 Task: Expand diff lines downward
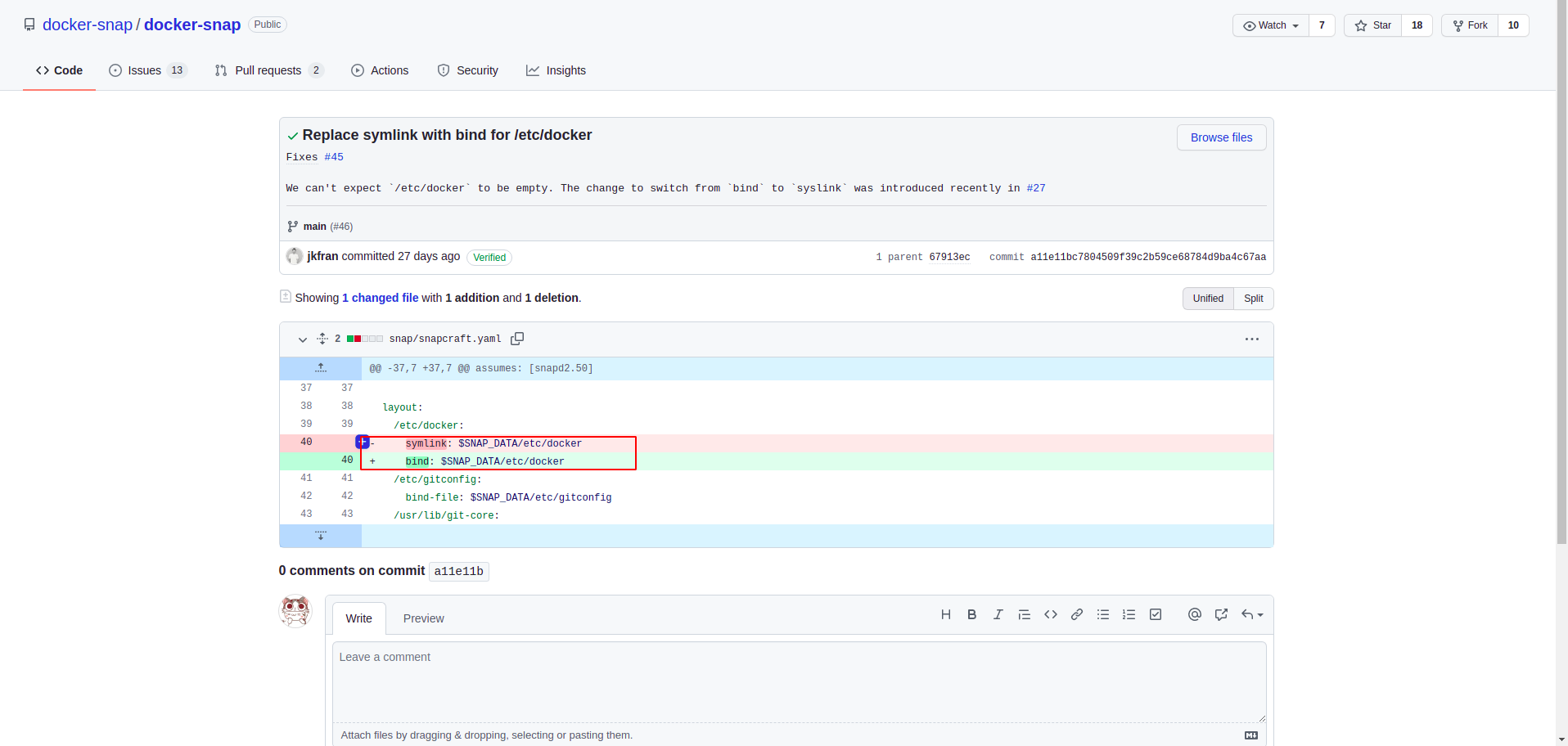321,536
